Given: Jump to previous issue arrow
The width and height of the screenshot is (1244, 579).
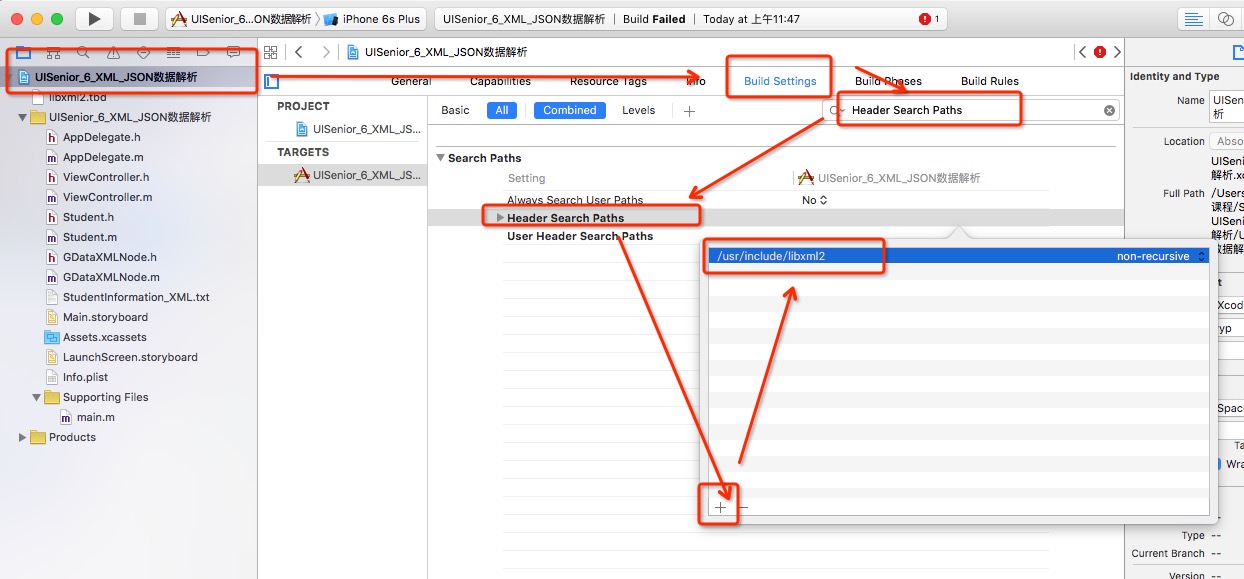Looking at the screenshot, I should [x=1082, y=52].
